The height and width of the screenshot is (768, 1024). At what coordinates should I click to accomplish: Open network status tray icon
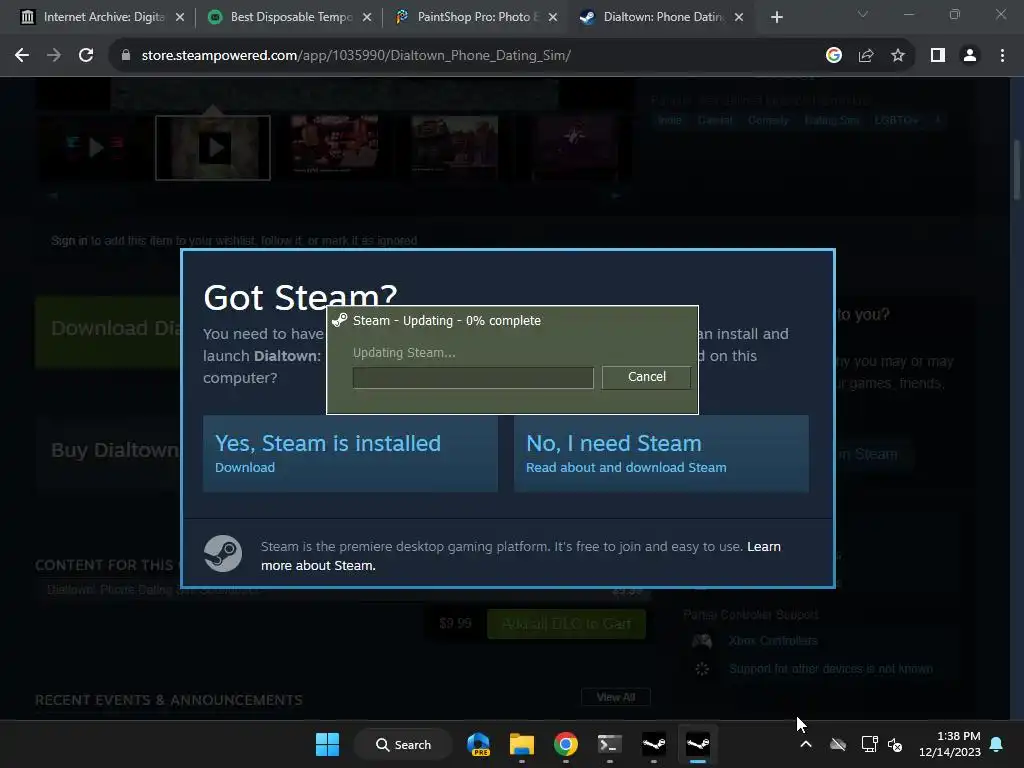pos(869,744)
